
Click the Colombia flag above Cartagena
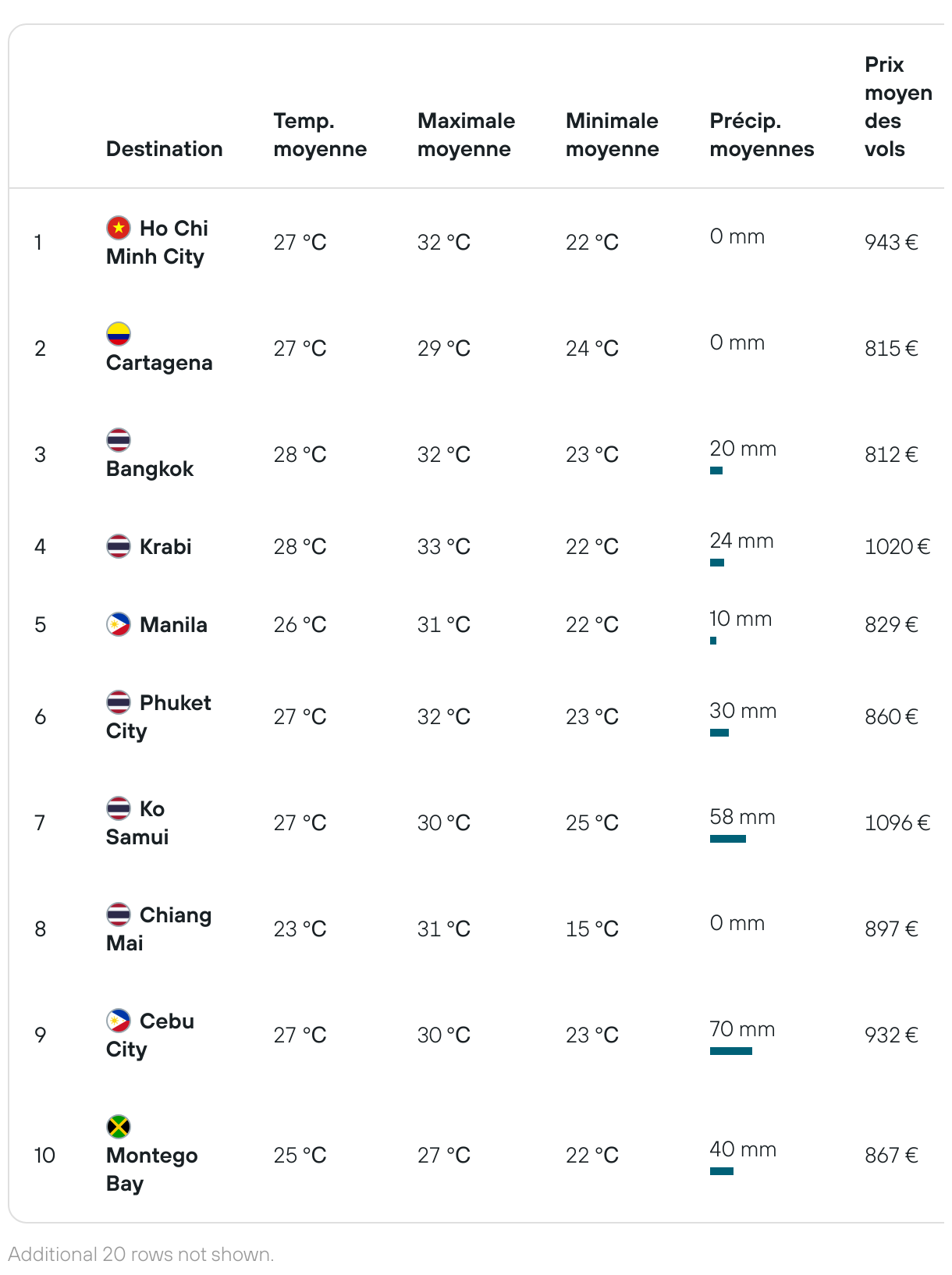(119, 334)
